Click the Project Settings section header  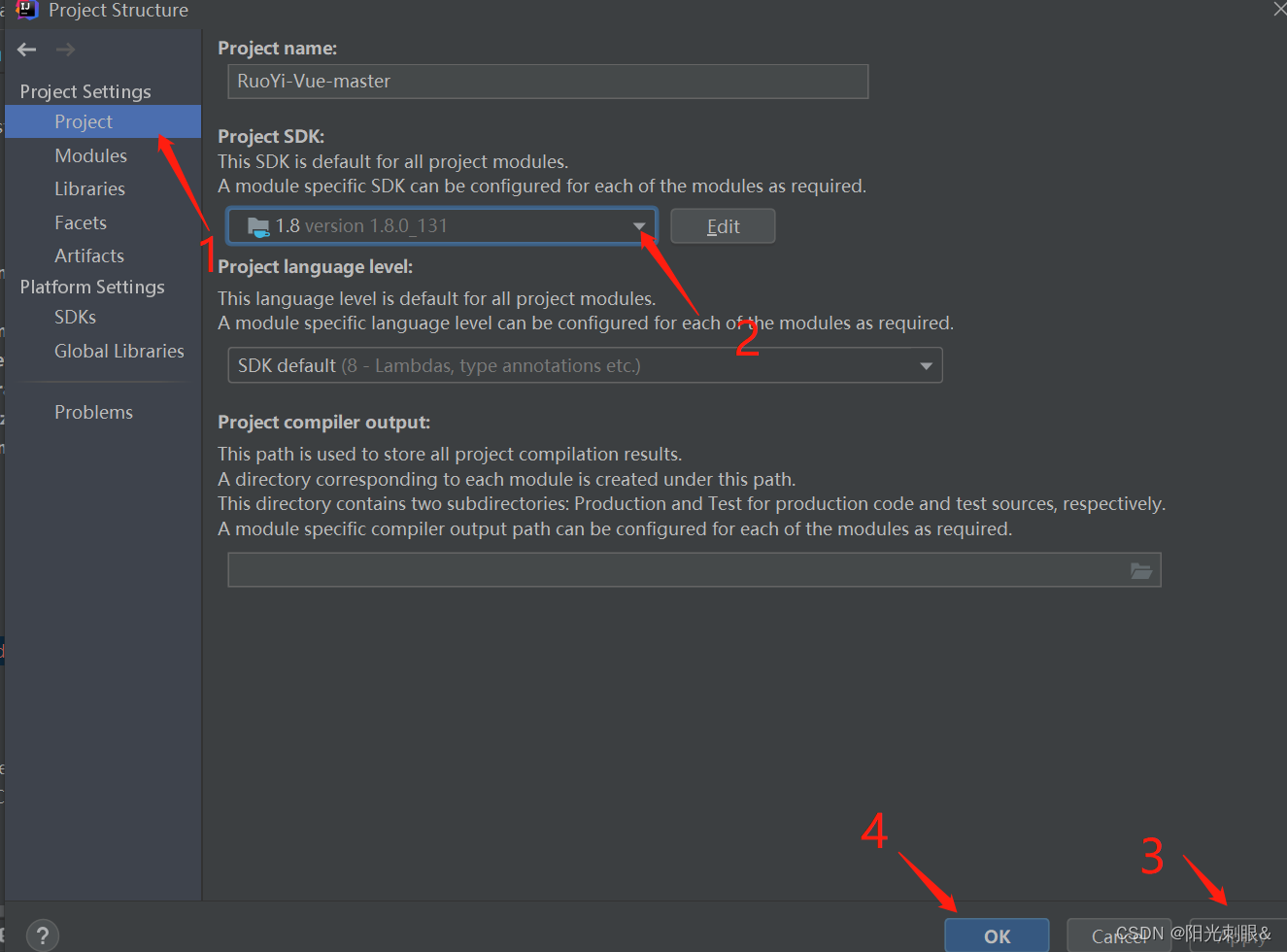click(x=85, y=91)
